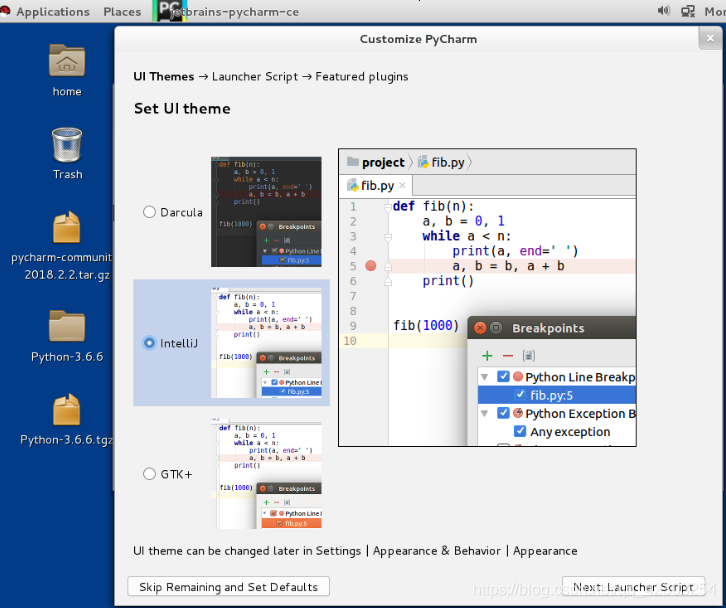Click the green plus icon in Breakpoints preview

[x=487, y=356]
